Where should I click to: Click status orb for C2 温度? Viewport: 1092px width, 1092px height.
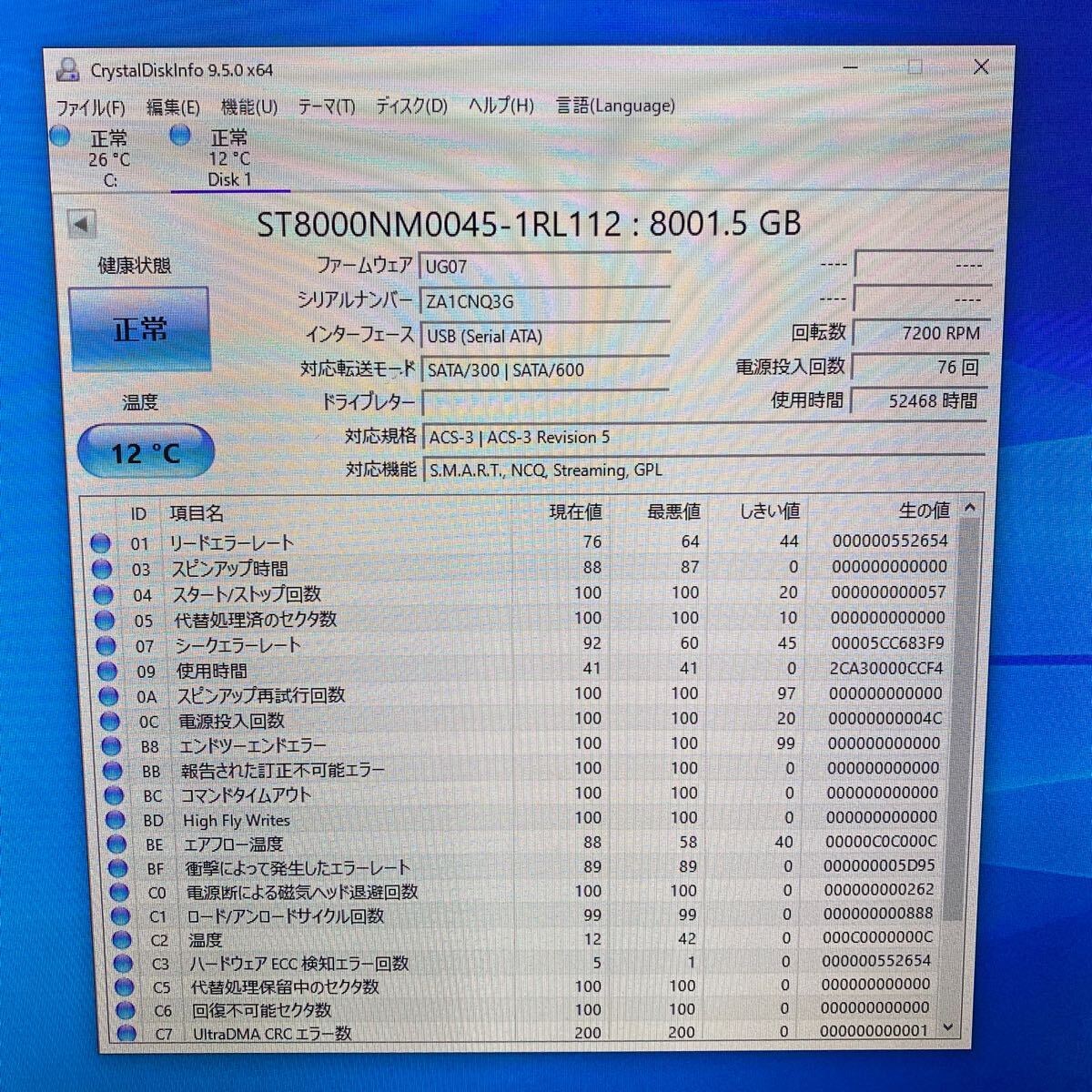pyautogui.click(x=122, y=940)
